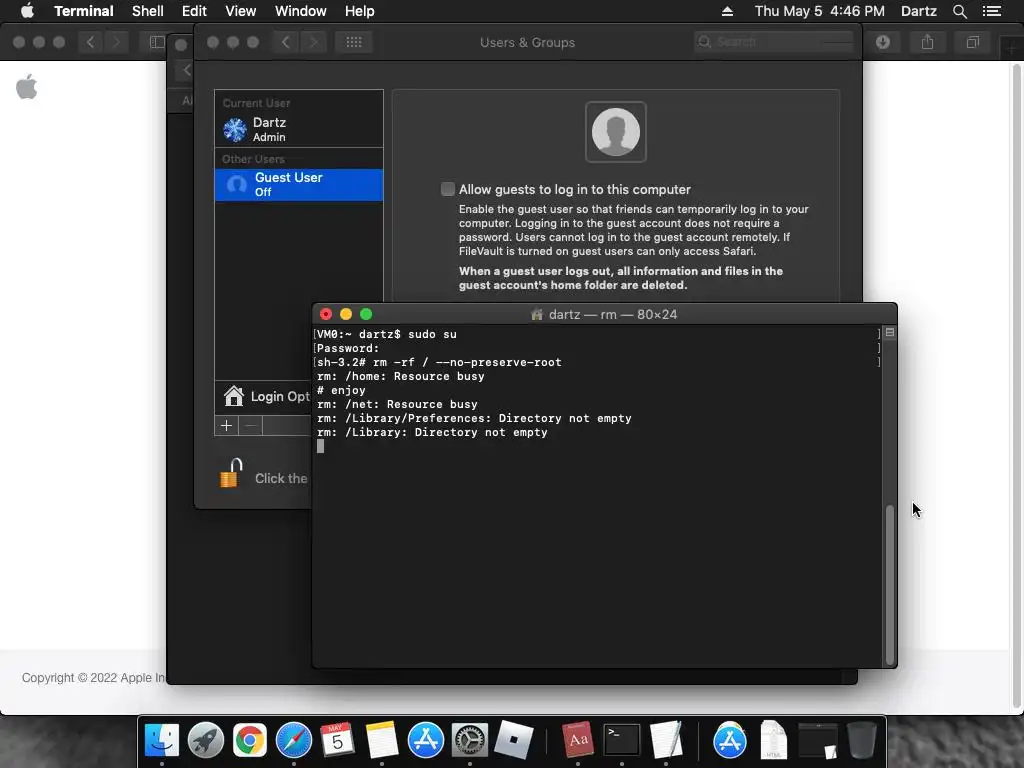
Task: Click the padlock icon to lock settings
Action: coord(231,473)
